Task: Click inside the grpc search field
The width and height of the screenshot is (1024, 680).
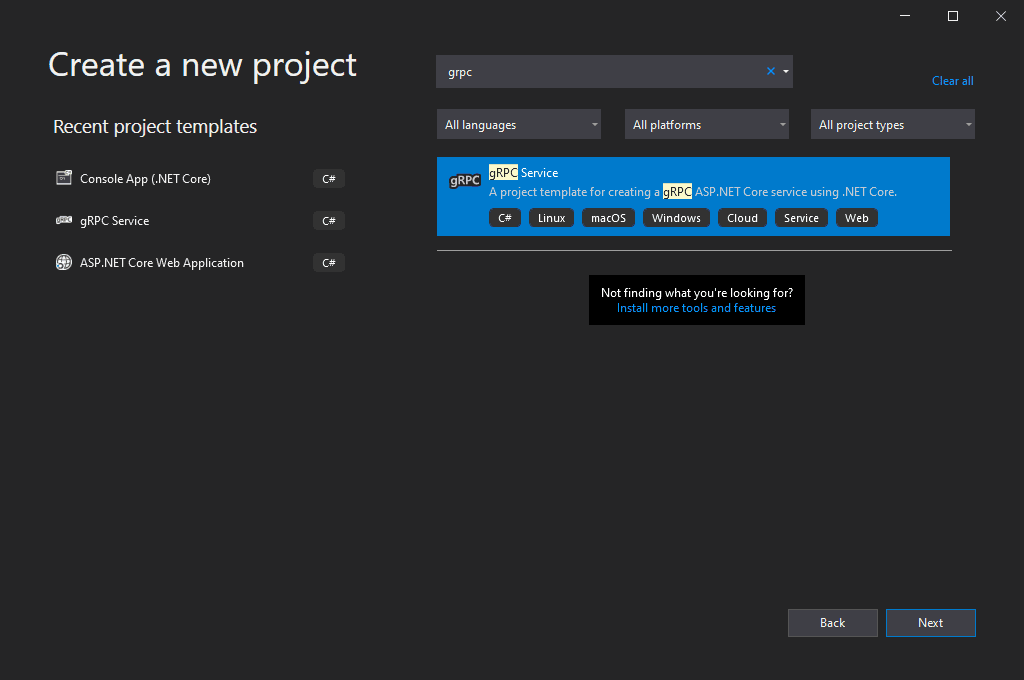Action: click(600, 71)
